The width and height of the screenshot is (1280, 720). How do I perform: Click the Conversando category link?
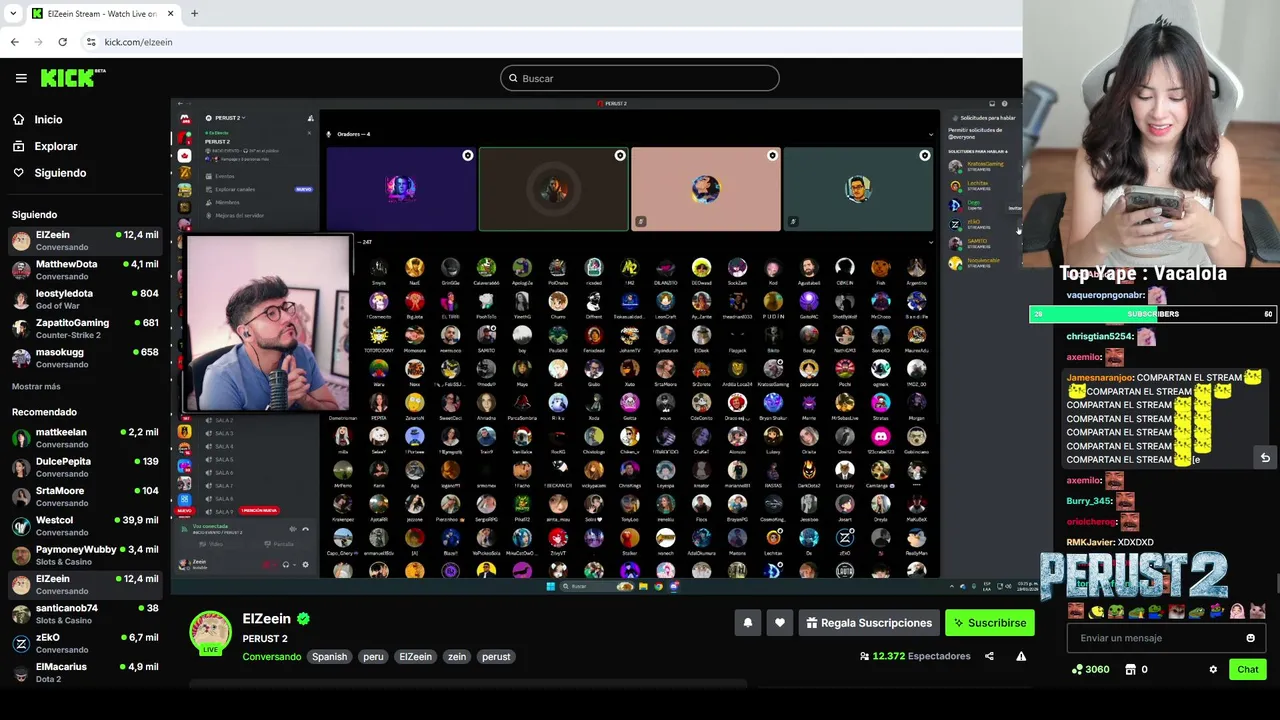pyautogui.click(x=271, y=657)
